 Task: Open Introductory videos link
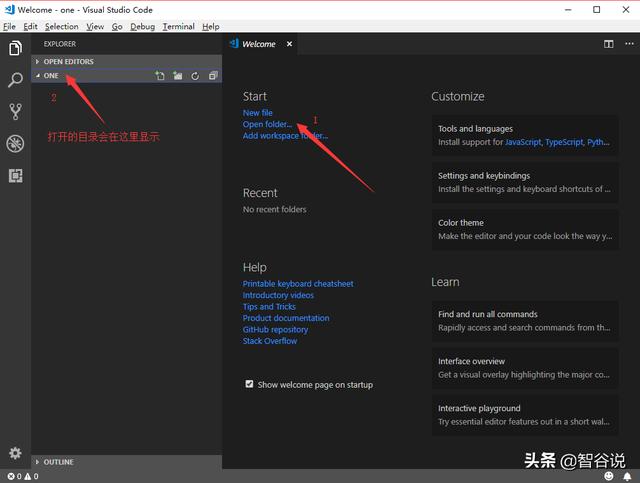(x=278, y=295)
